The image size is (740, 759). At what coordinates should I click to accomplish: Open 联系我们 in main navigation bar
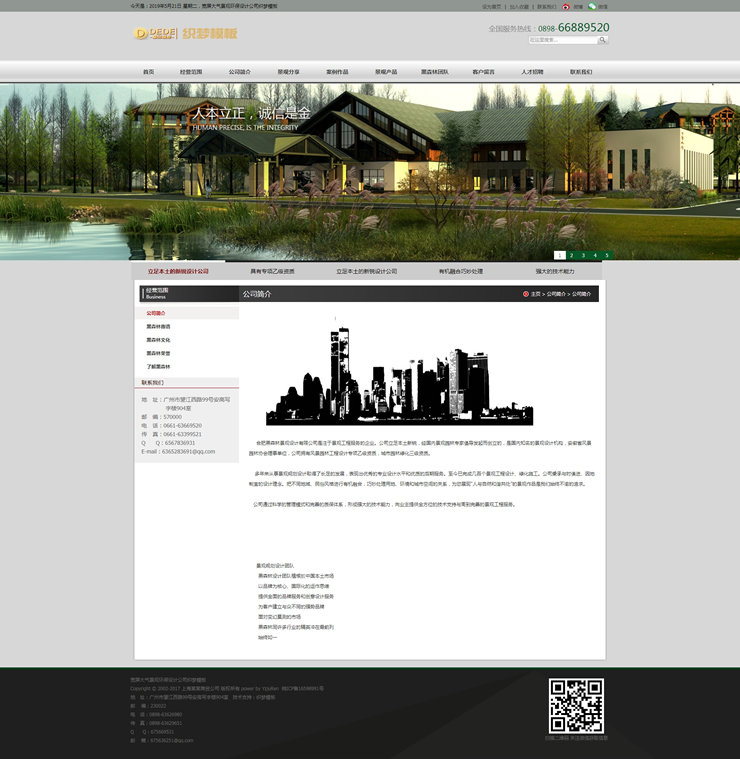coord(581,72)
